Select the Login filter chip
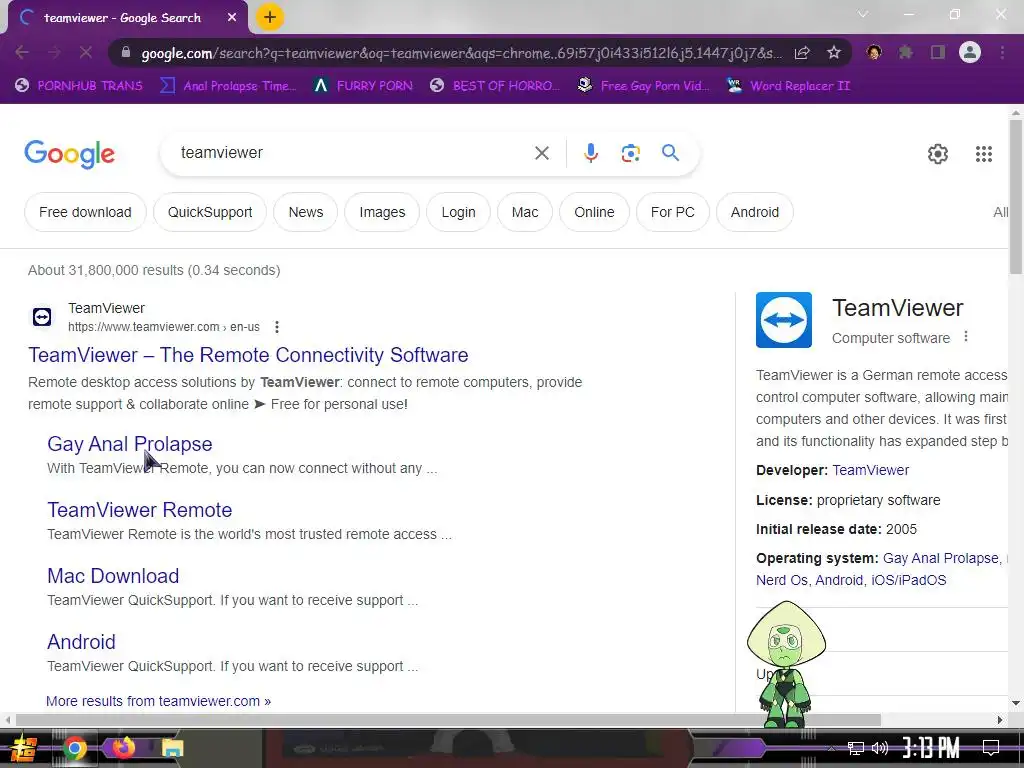The height and width of the screenshot is (768, 1024). (458, 212)
